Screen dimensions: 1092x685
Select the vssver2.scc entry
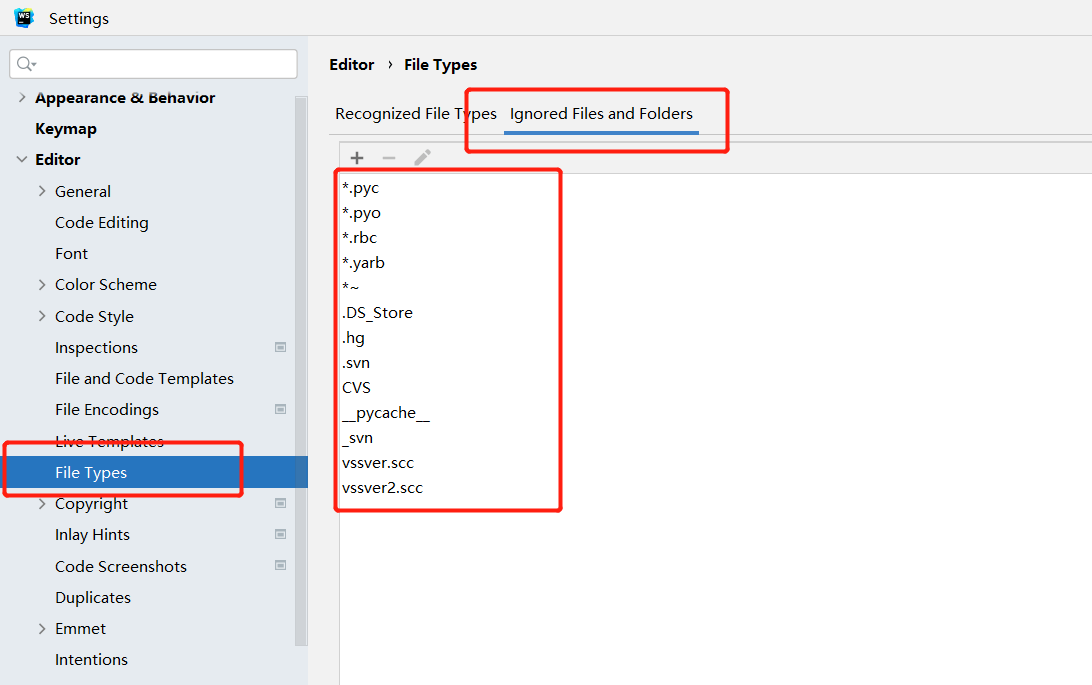[x=382, y=488]
